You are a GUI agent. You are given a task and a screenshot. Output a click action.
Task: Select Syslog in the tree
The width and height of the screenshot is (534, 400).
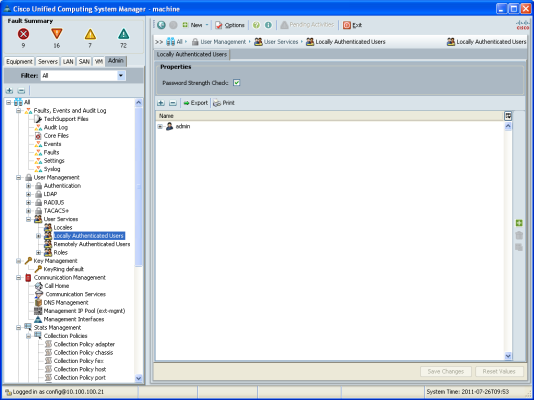pos(52,169)
